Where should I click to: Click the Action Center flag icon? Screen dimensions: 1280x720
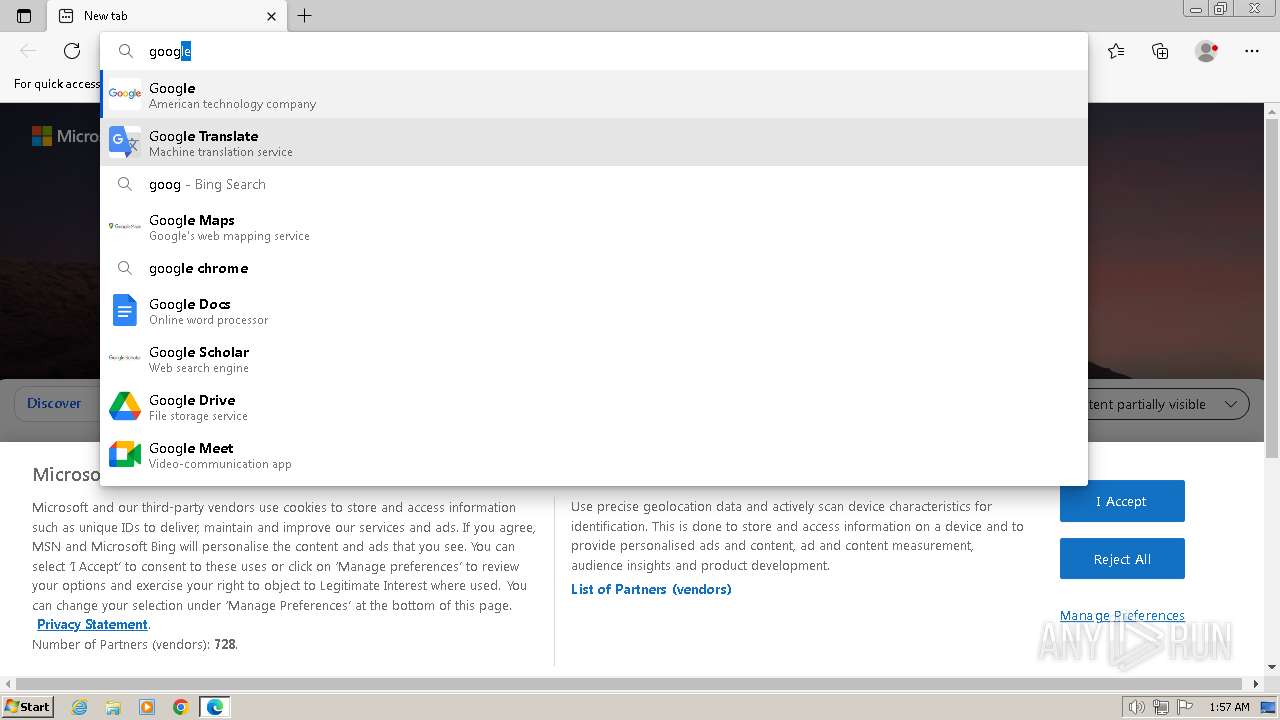pos(1186,707)
